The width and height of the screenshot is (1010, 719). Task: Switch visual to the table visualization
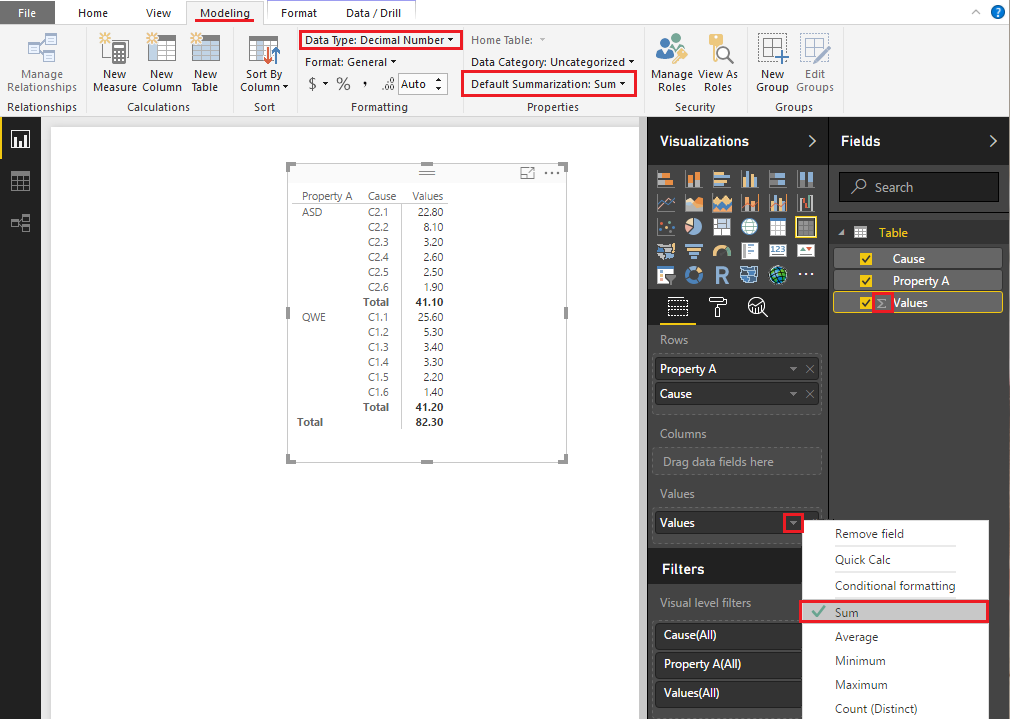tap(778, 227)
